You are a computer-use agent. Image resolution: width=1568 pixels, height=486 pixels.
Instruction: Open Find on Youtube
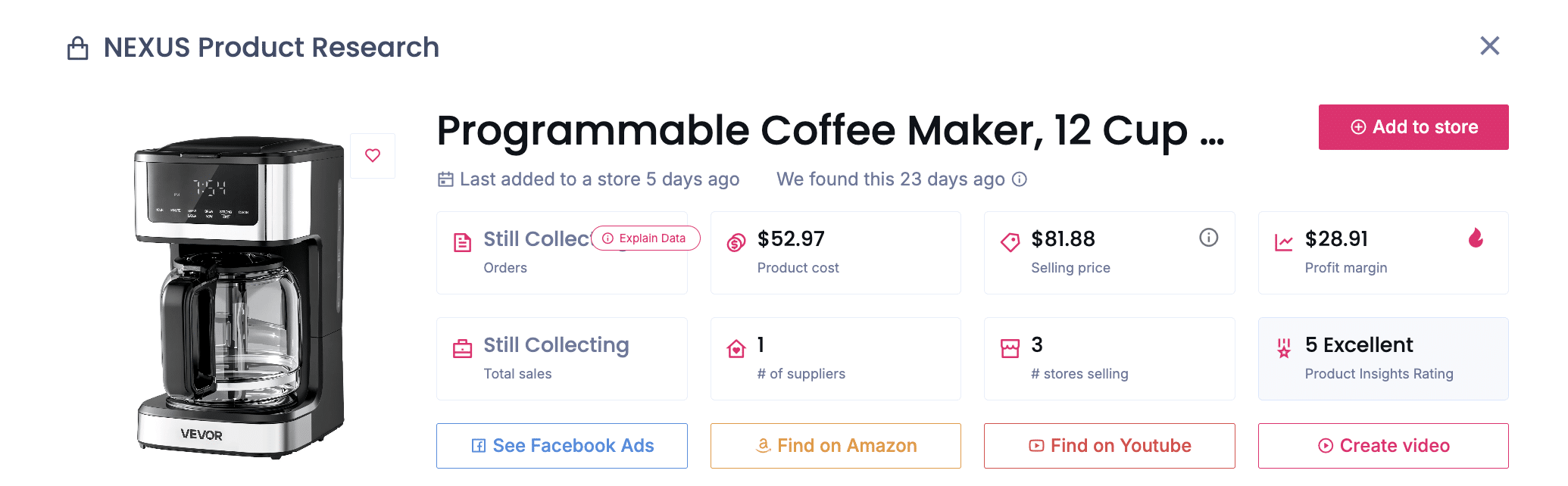pos(1109,446)
